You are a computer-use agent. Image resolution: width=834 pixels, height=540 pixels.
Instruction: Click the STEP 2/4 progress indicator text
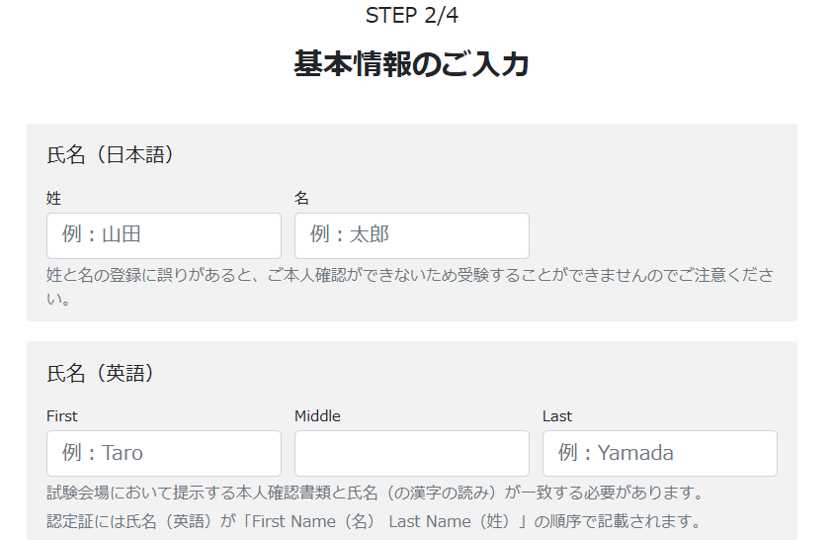coord(412,15)
